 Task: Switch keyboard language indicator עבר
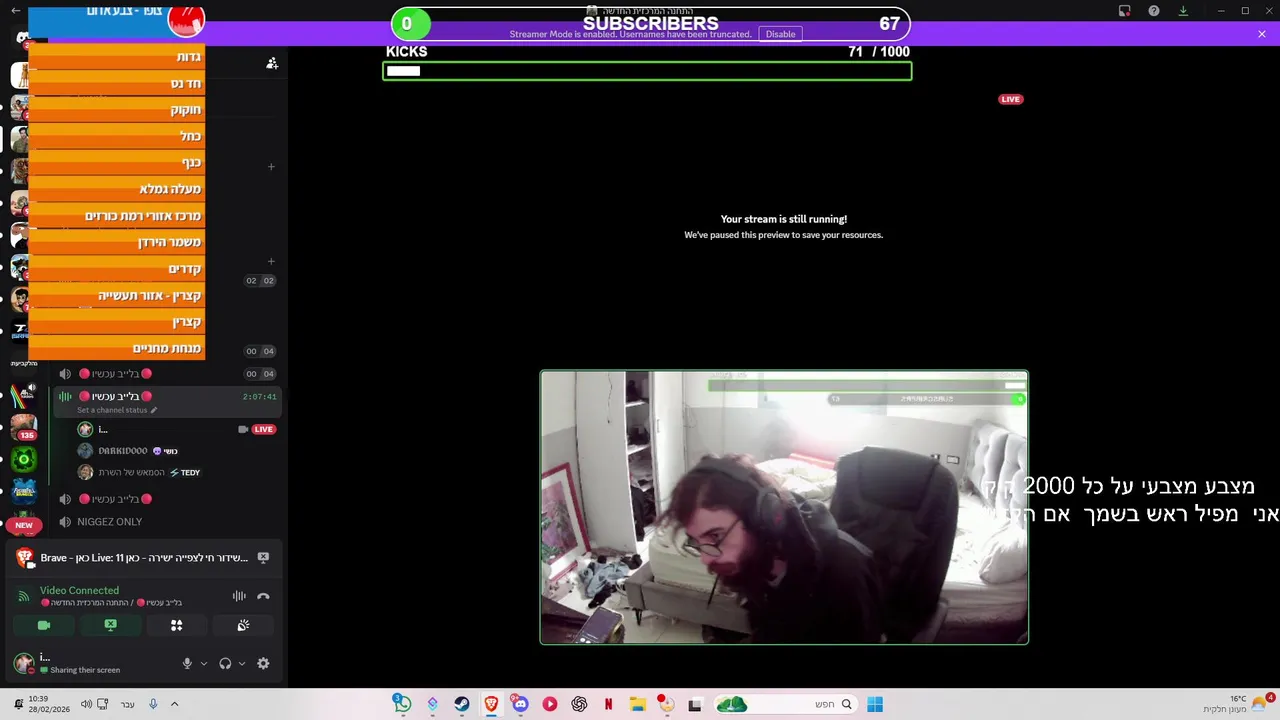coord(127,704)
